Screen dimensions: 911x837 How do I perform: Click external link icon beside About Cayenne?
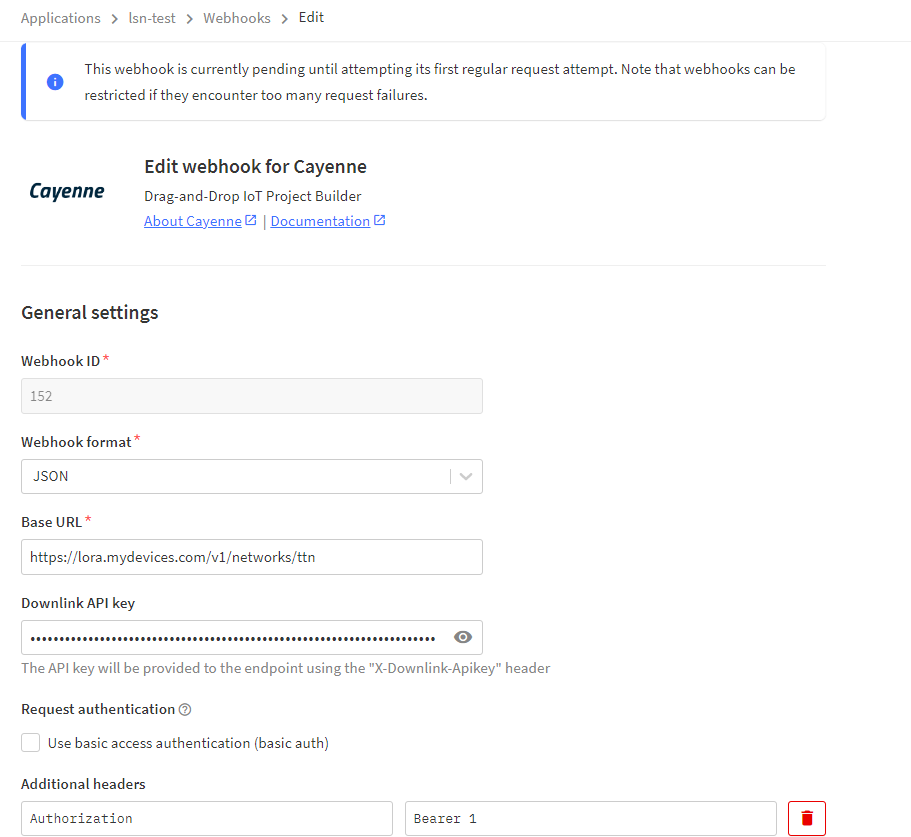[250, 221]
